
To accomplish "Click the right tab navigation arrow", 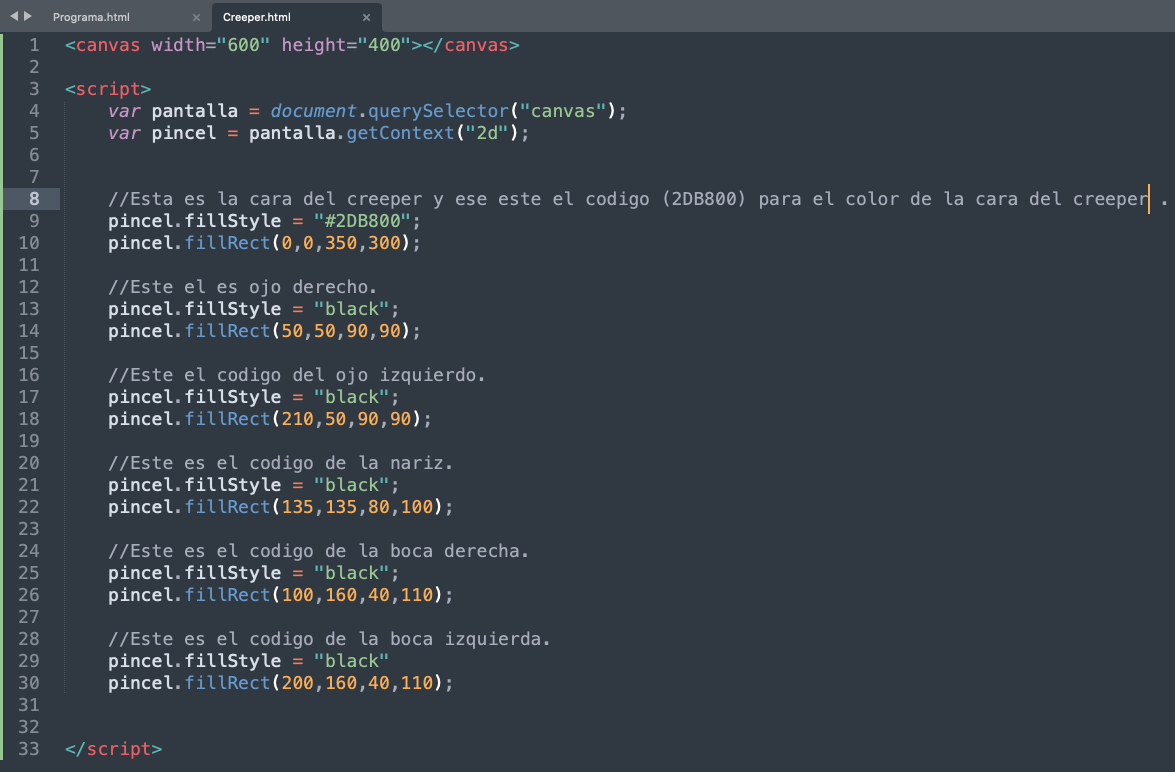I will pos(28,16).
